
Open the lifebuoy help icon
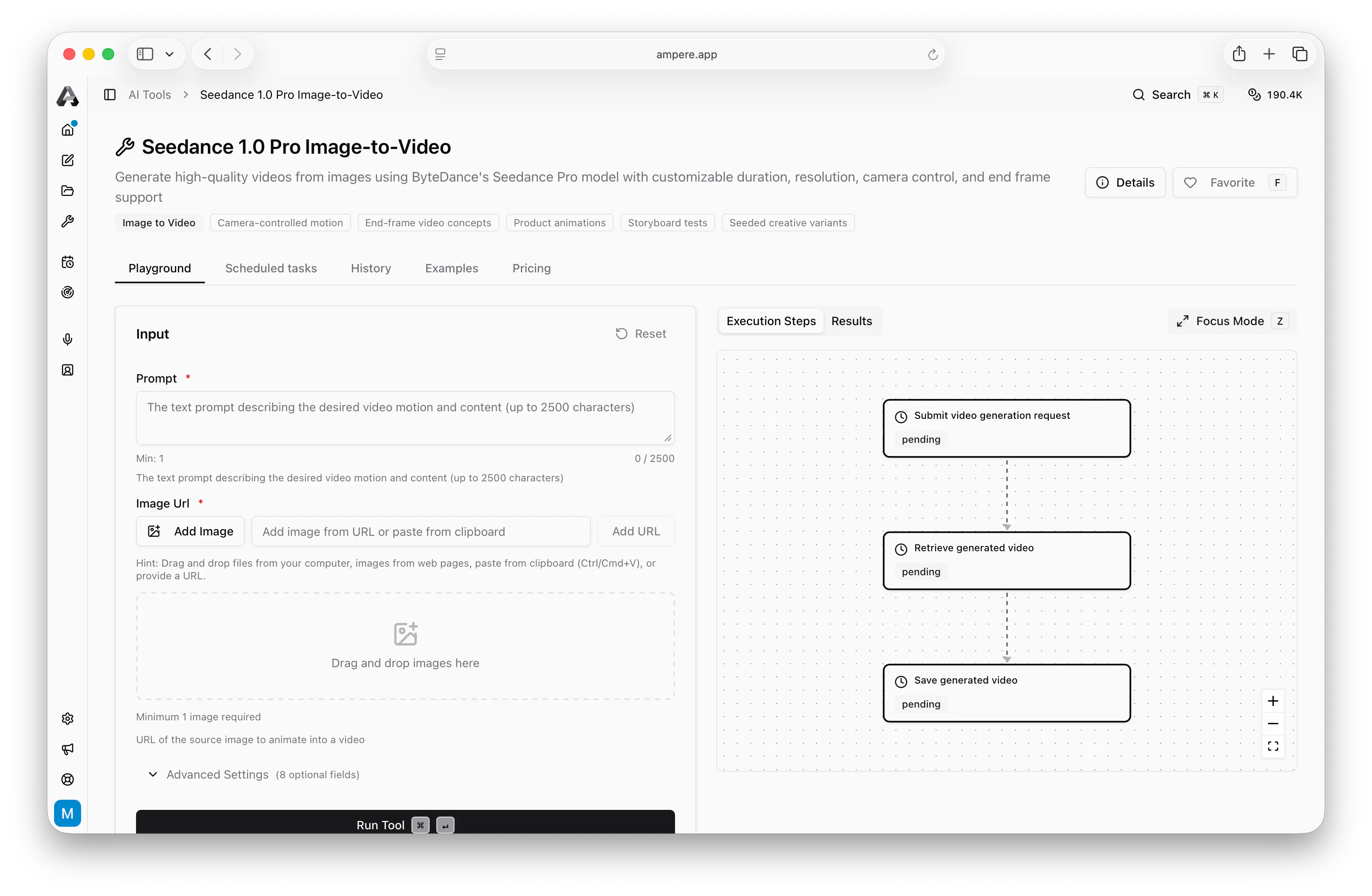click(68, 779)
